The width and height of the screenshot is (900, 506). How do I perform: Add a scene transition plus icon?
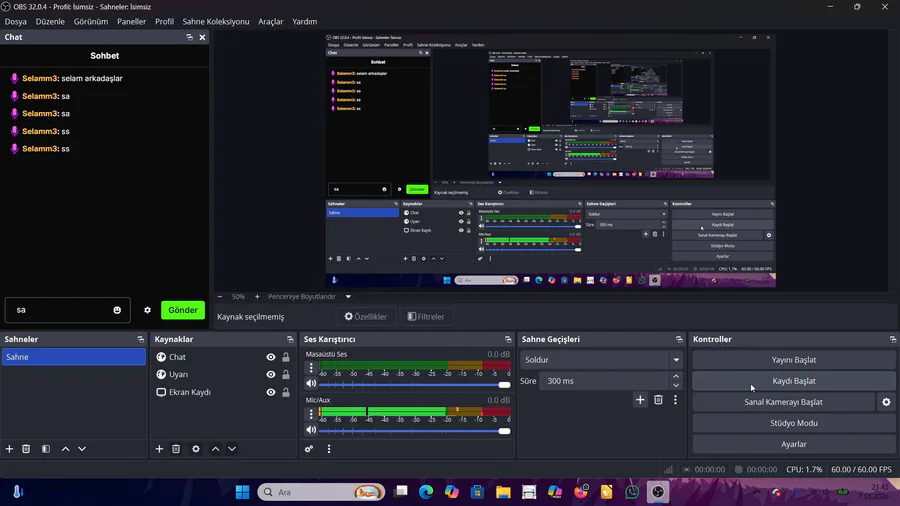pos(640,400)
